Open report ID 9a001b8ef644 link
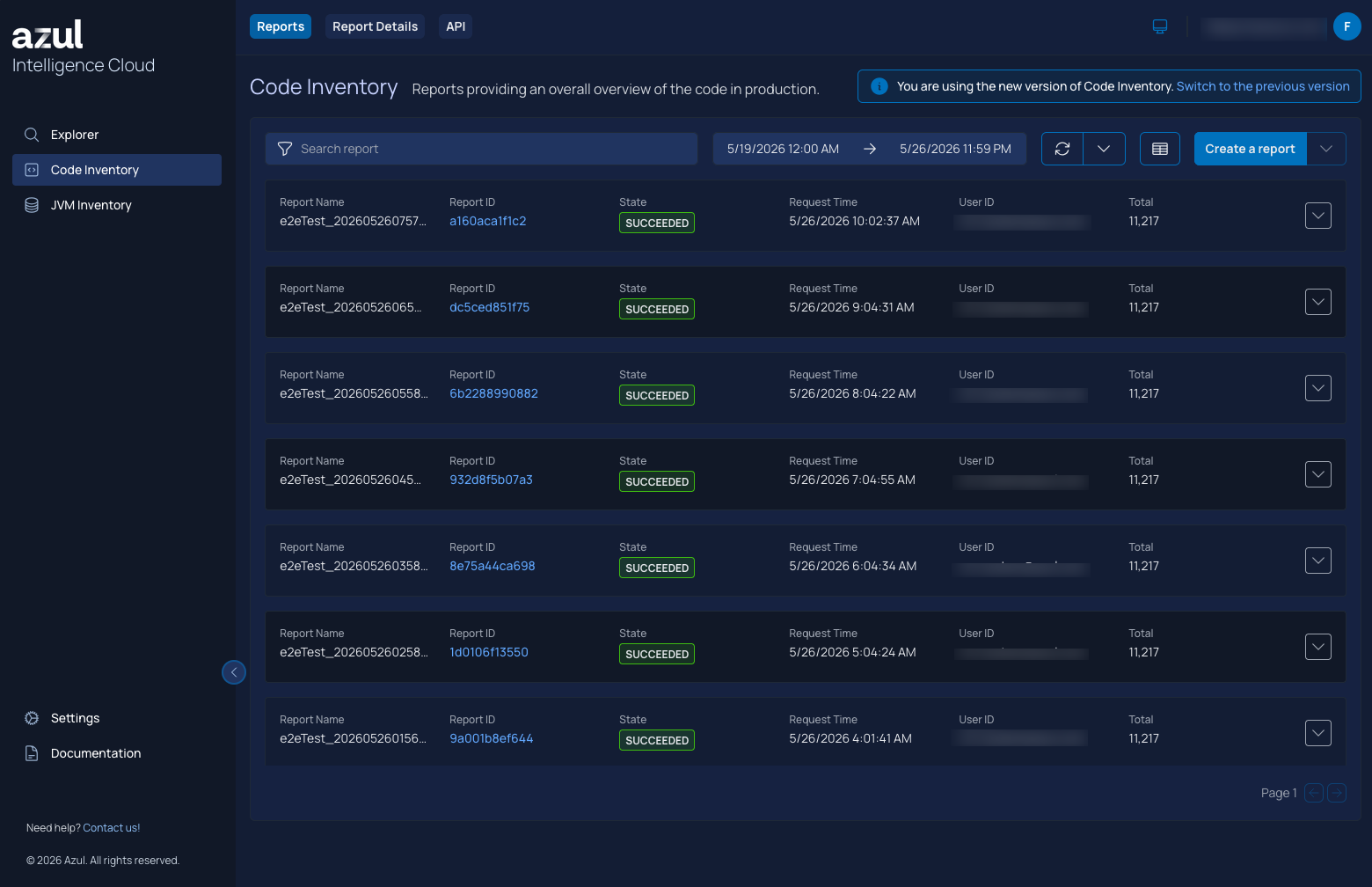 (x=492, y=738)
